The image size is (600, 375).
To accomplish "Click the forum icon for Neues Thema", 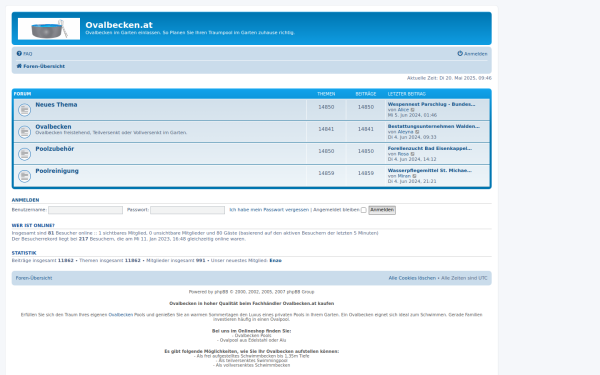I will click(24, 110).
